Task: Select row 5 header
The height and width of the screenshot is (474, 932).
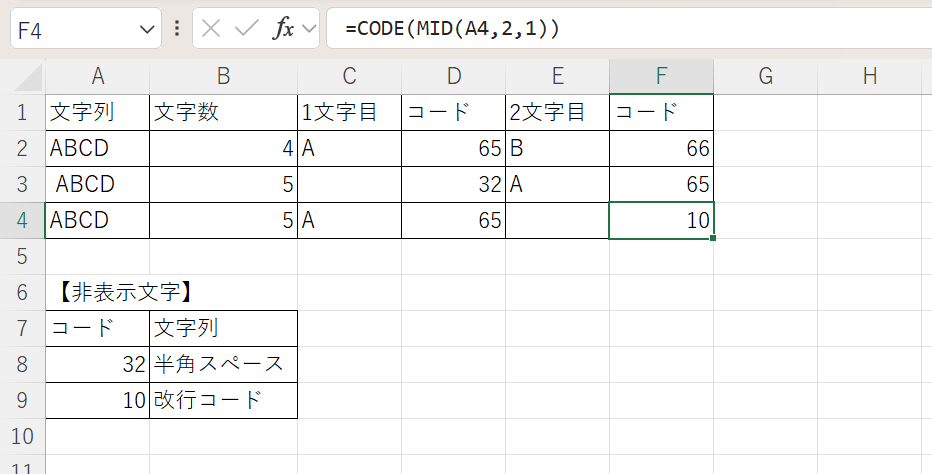Action: [22, 256]
